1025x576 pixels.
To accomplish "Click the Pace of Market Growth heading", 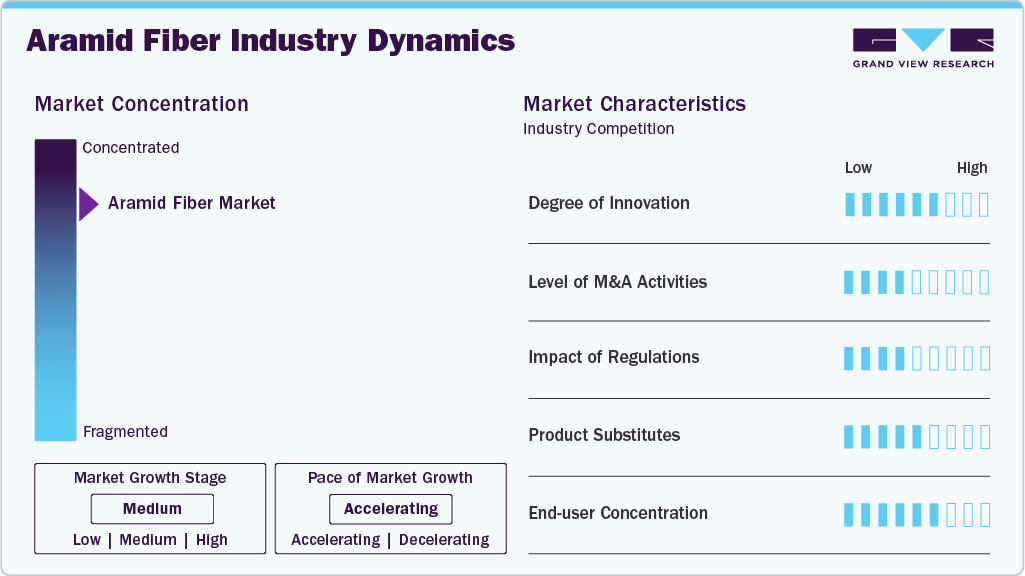I will coord(390,478).
